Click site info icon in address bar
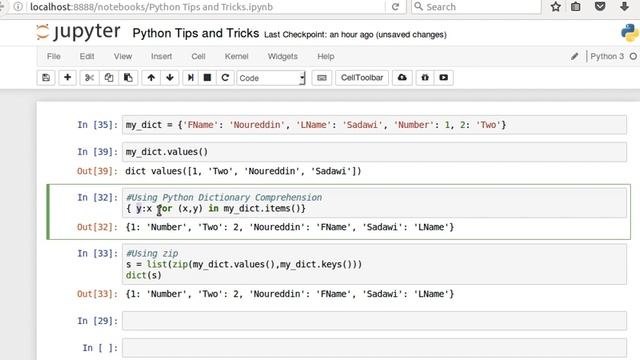Image resolution: width=640 pixels, height=360 pixels. point(18,7)
